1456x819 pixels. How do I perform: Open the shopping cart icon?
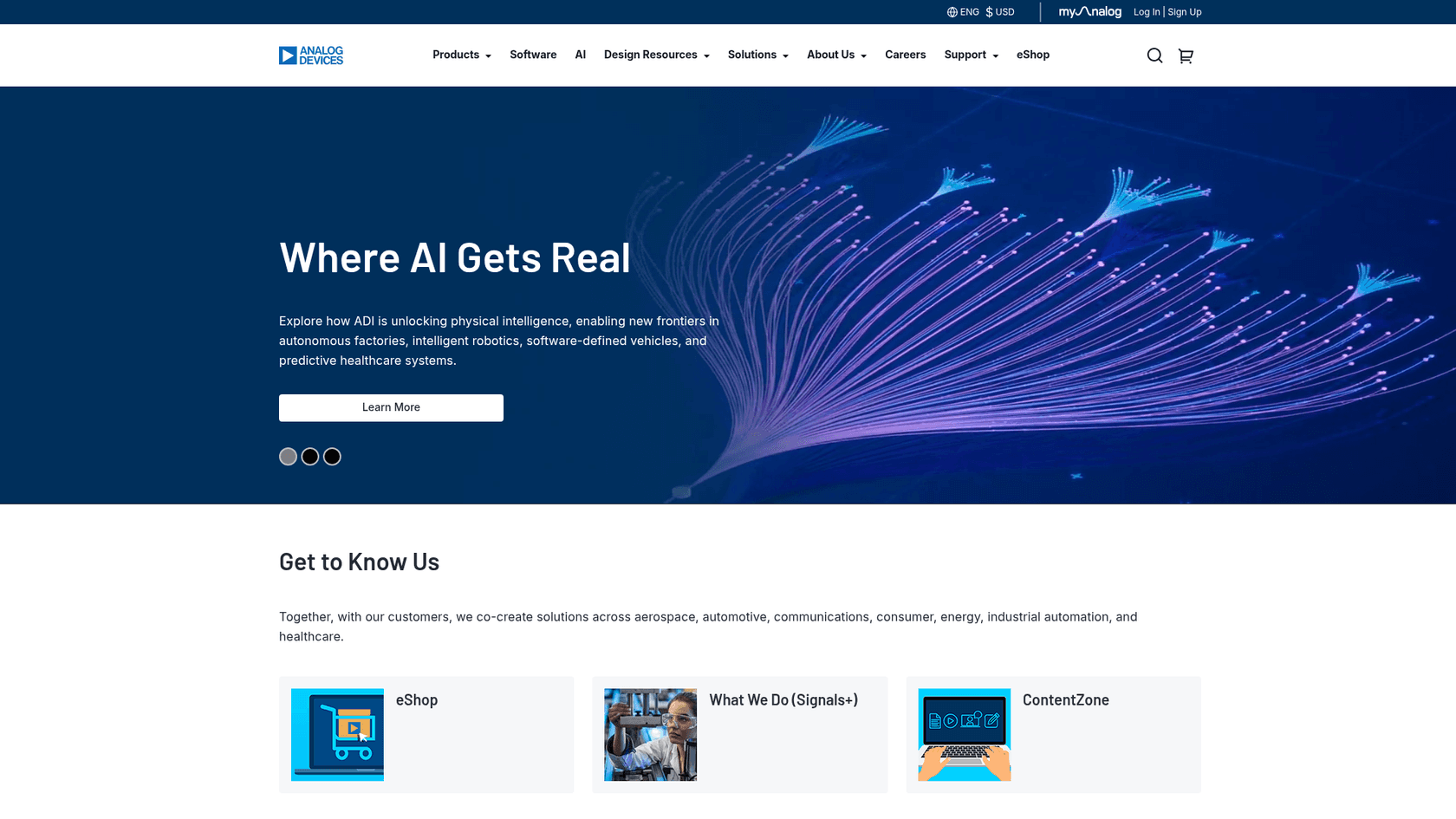tap(1186, 55)
